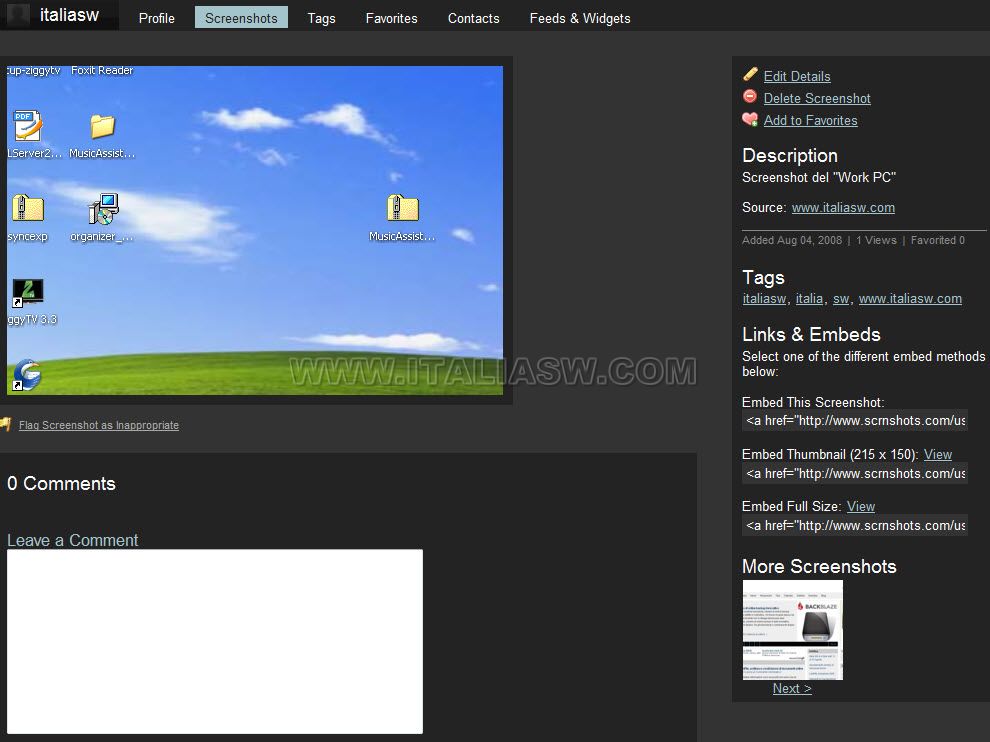Click the heart icon beside Add to Favorites
The width and height of the screenshot is (990, 742).
[x=750, y=119]
